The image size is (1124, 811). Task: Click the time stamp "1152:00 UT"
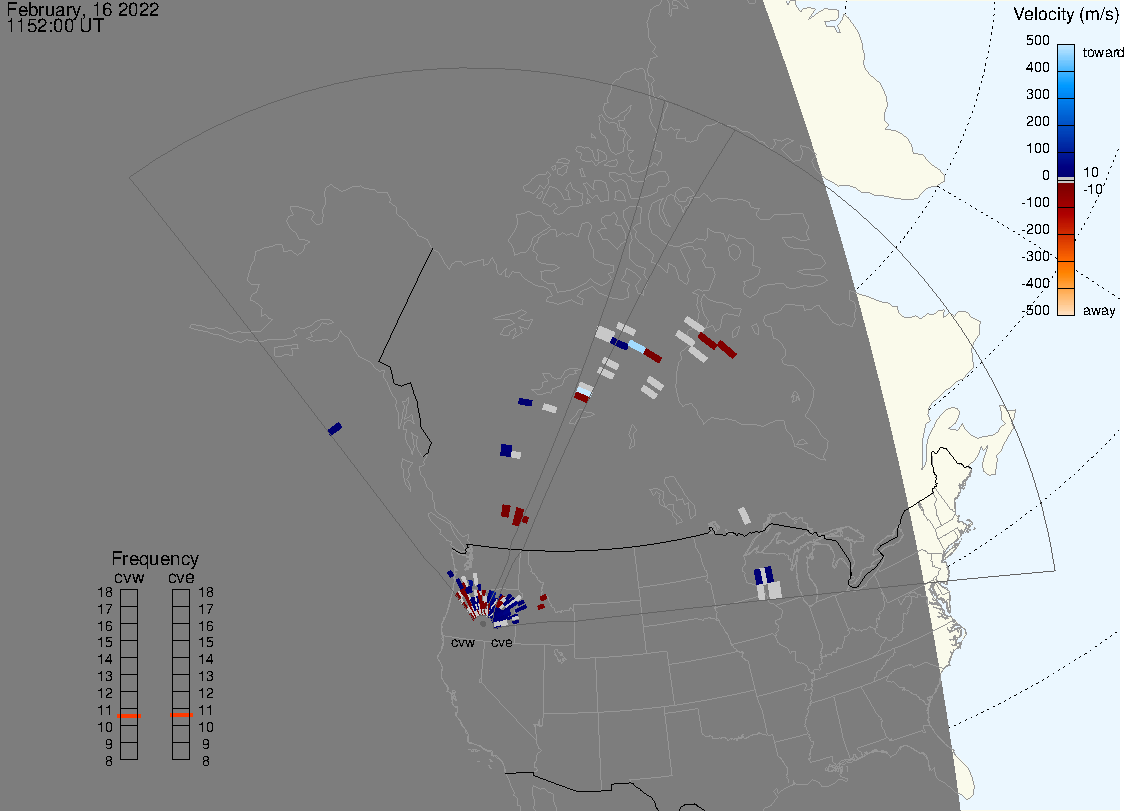(x=55, y=26)
